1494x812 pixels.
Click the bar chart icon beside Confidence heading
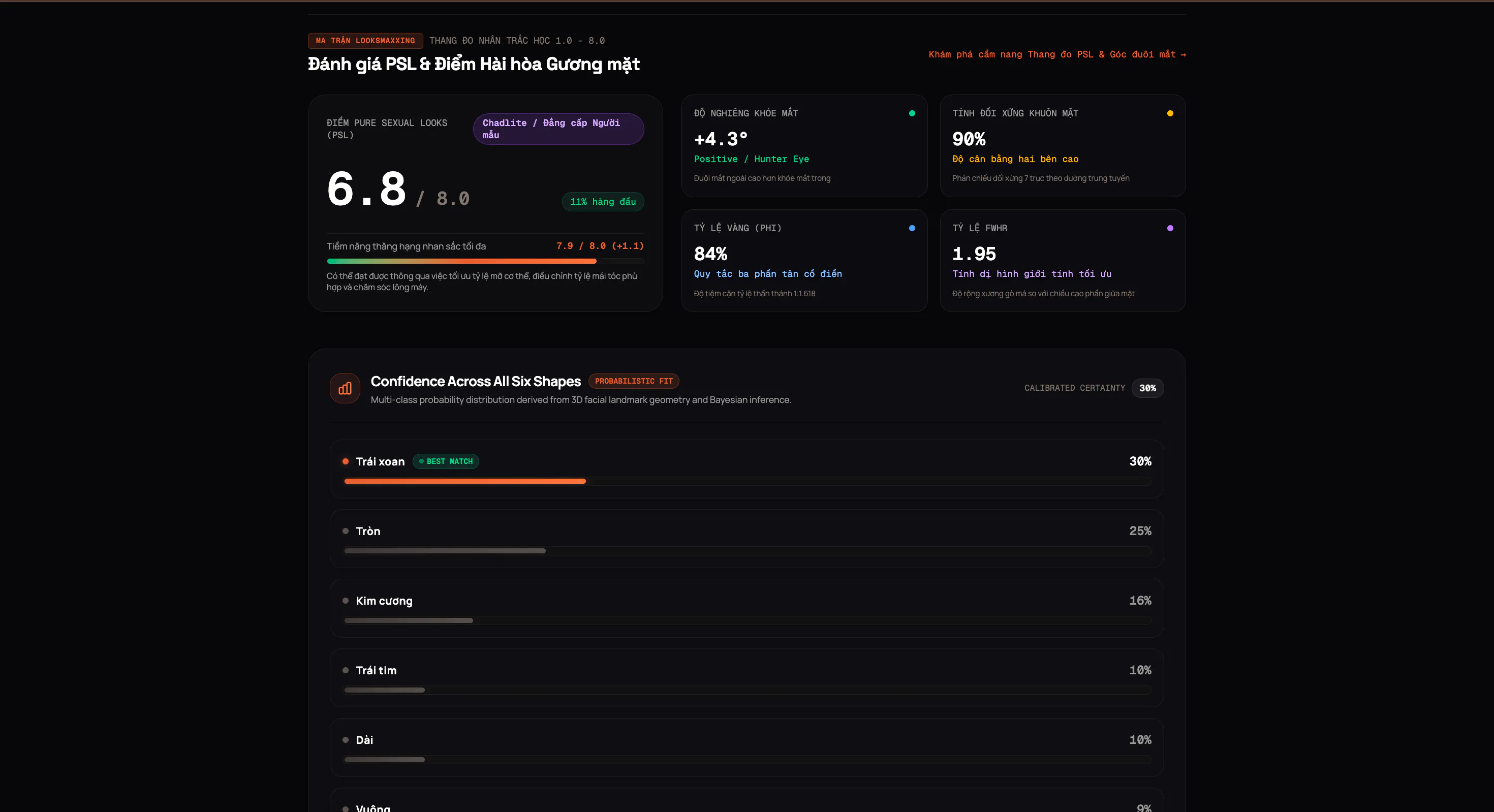(x=345, y=388)
